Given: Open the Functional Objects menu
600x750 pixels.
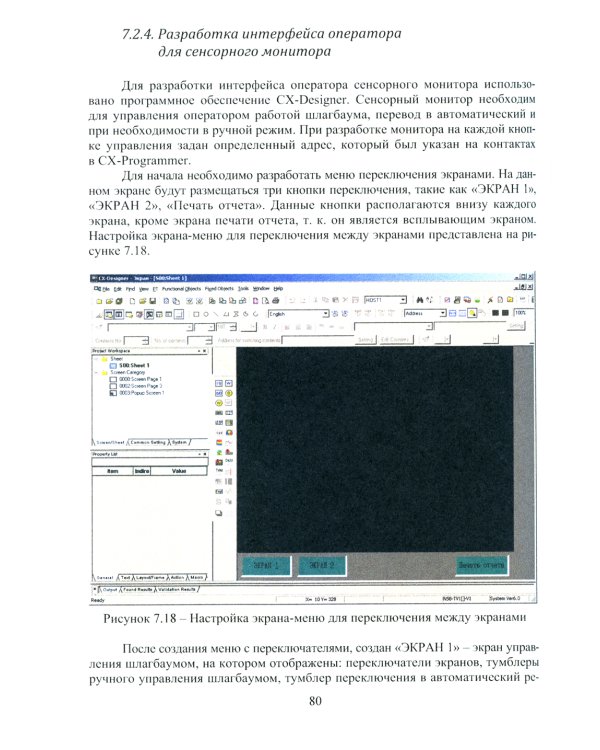Looking at the screenshot, I should [181, 289].
